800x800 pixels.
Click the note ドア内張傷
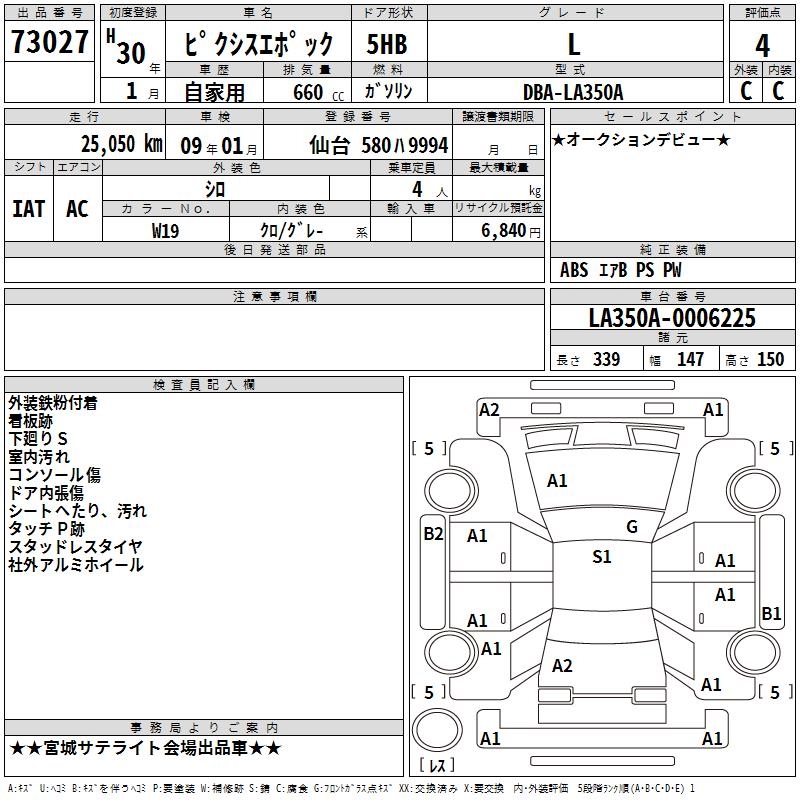[46, 493]
